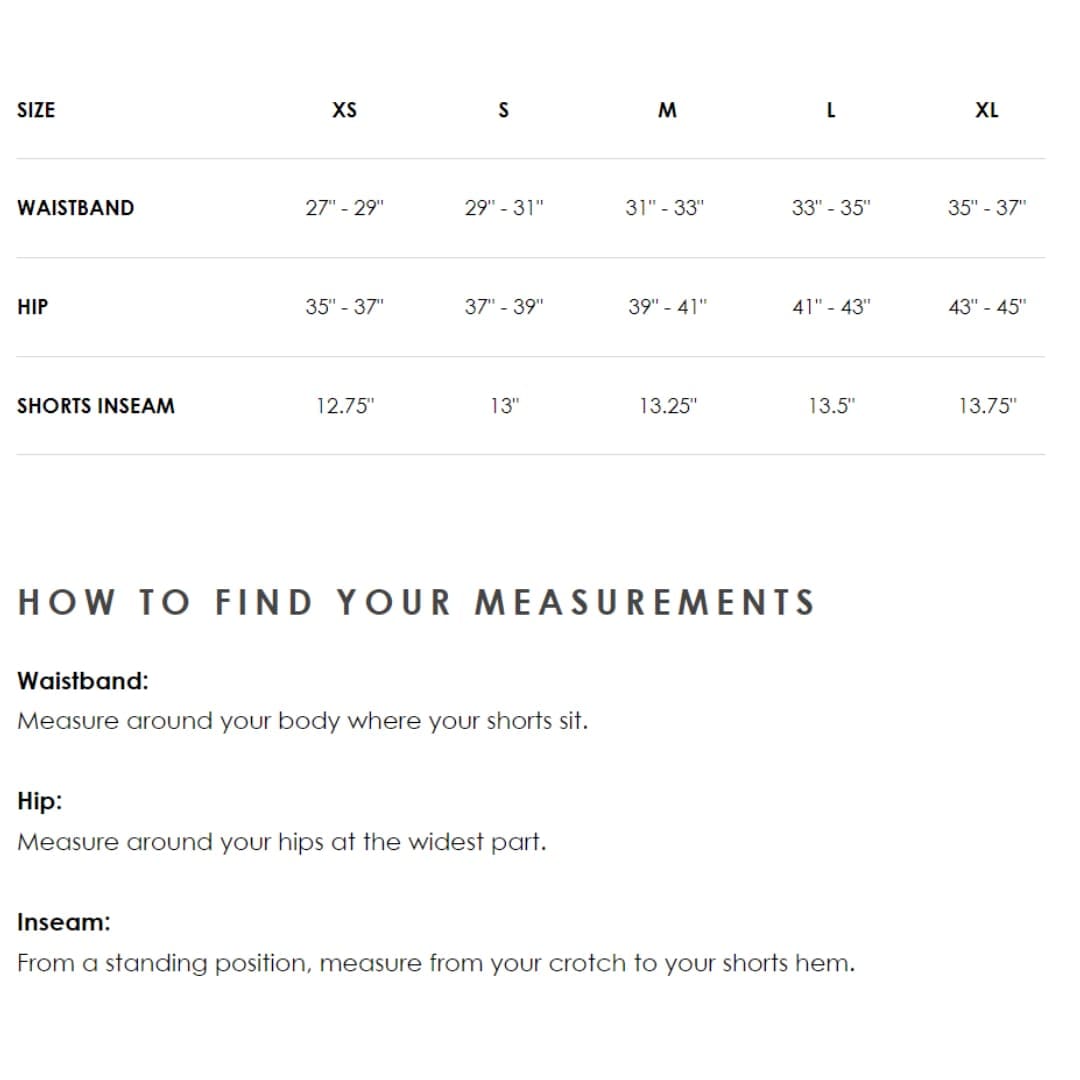Click the 43" - 45" hip cell
The height and width of the screenshot is (1080, 1080).
(x=986, y=307)
